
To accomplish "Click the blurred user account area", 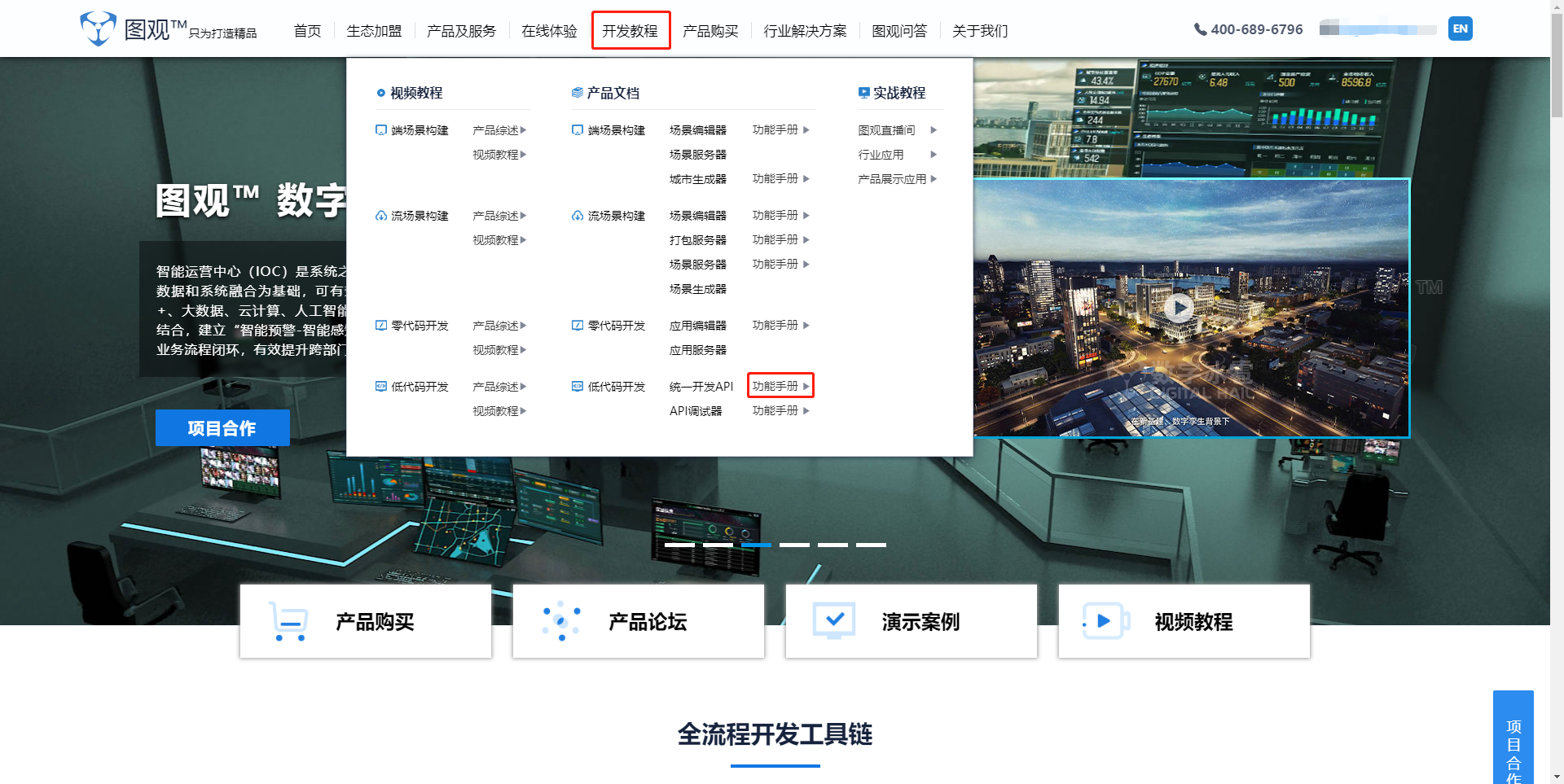I will coord(1377,29).
